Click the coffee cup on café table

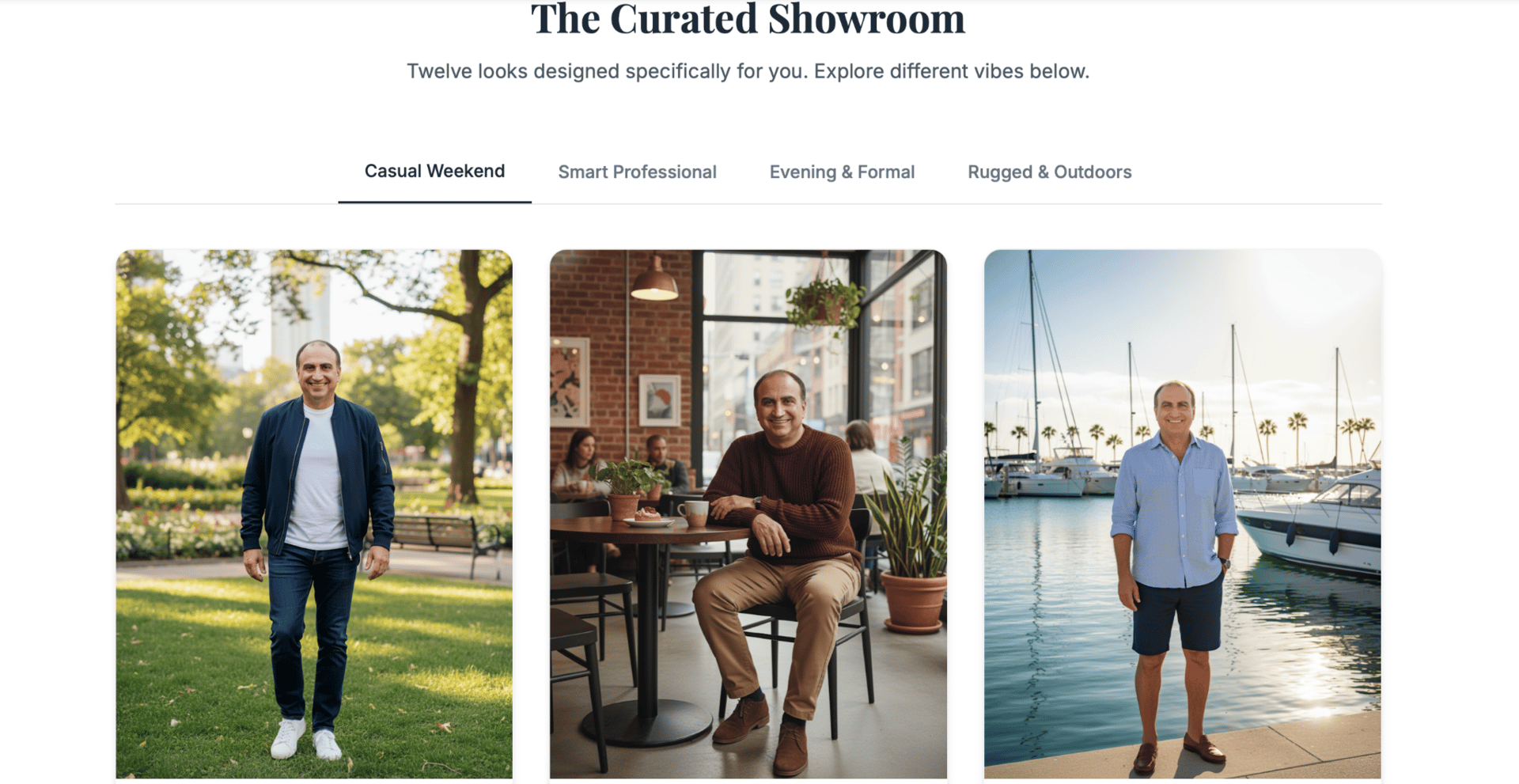coord(693,513)
